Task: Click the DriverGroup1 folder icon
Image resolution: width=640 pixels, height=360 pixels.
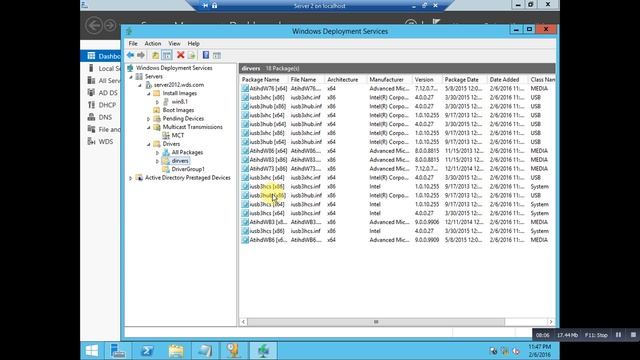Action: pos(166,169)
